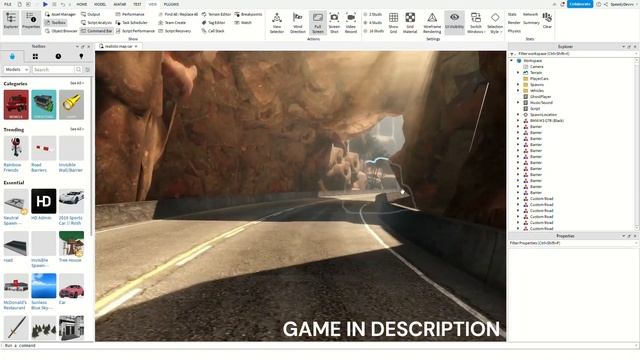Select Camera in the Explorer tree
The height and width of the screenshot is (360, 640).
tap(536, 67)
